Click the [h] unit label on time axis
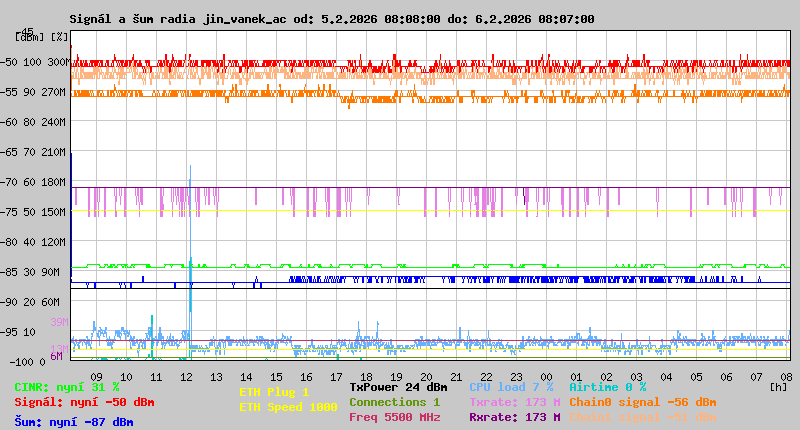The width and height of the screenshot is (800, 430). pos(778,386)
